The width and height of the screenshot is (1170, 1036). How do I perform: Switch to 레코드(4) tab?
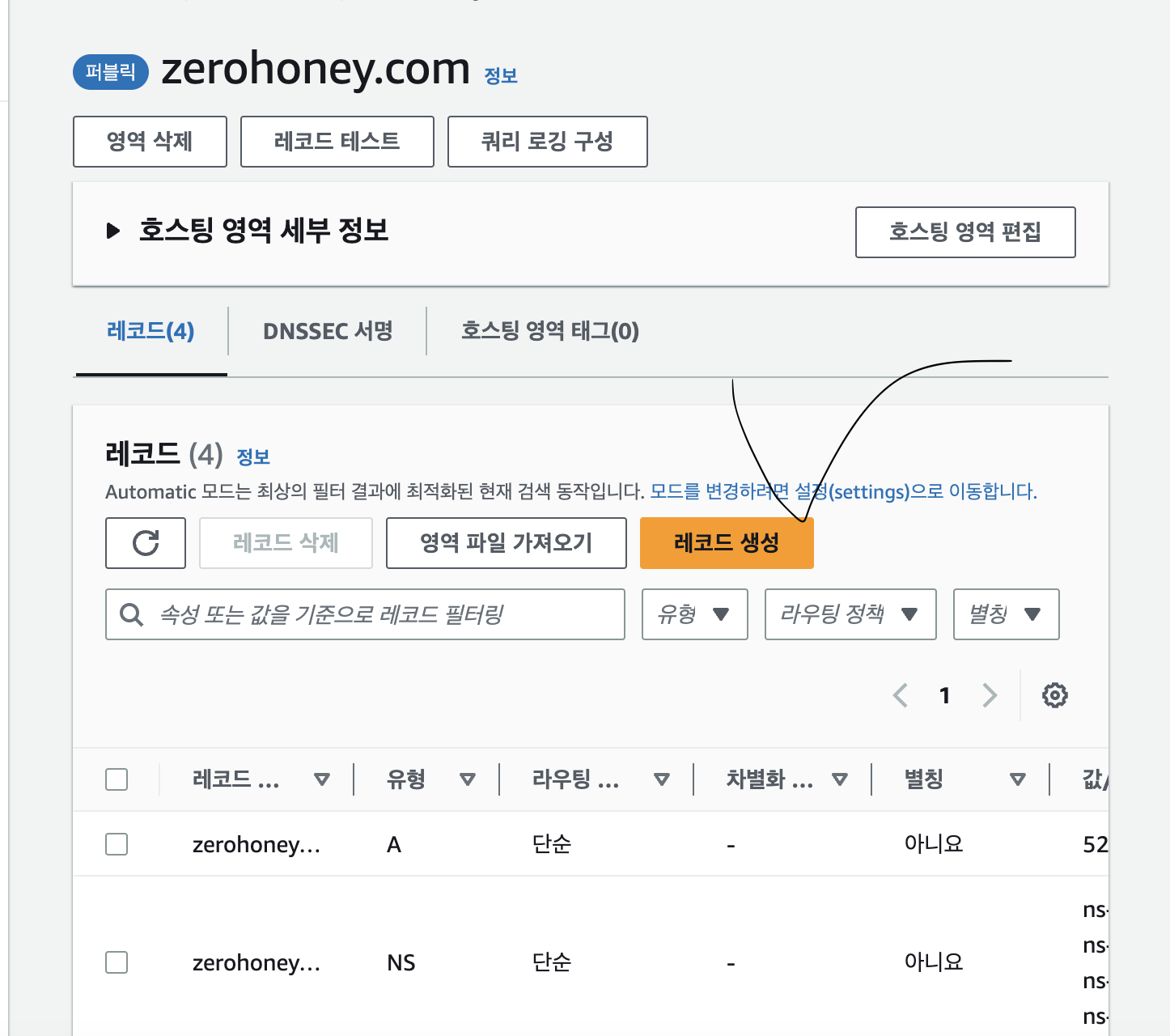(x=150, y=331)
